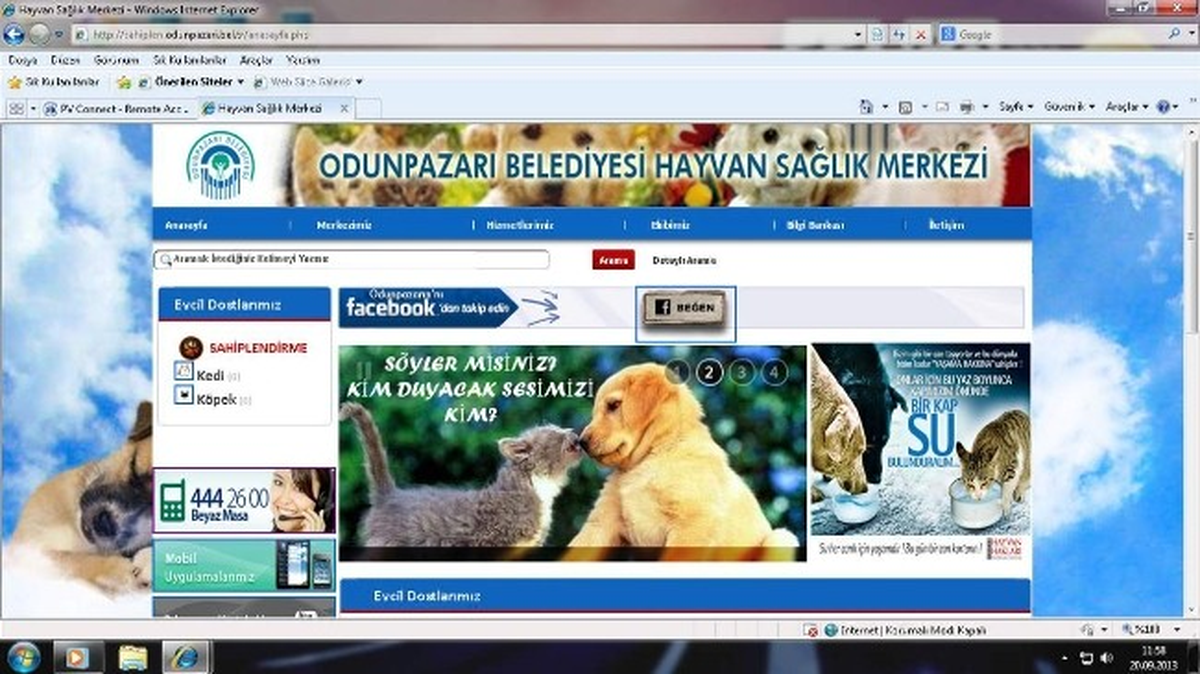Close the Hayvan Sağlık Merkezi tab
Screen dimensions: 1200x674
pyautogui.click(x=343, y=108)
